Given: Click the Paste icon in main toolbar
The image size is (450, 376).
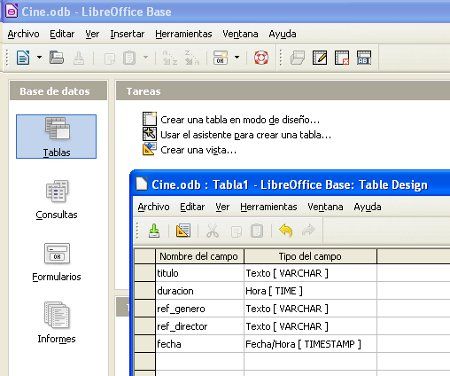Looking at the screenshot, I should click(129, 58).
